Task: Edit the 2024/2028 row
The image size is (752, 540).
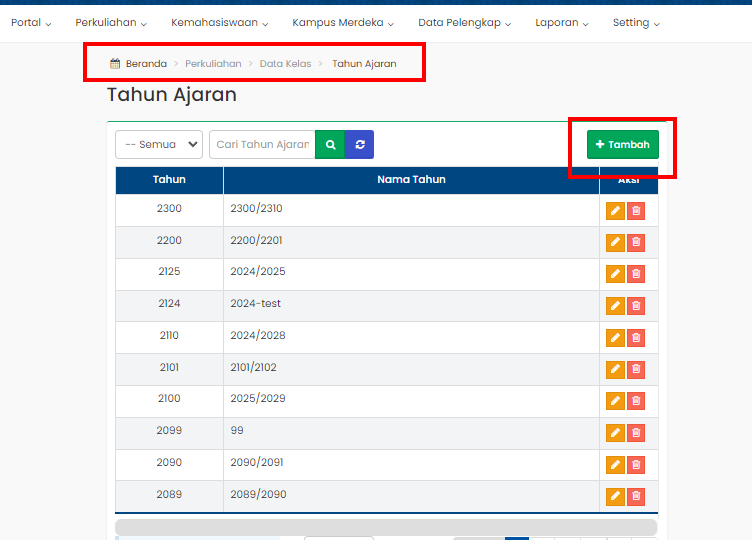Action: [615, 338]
